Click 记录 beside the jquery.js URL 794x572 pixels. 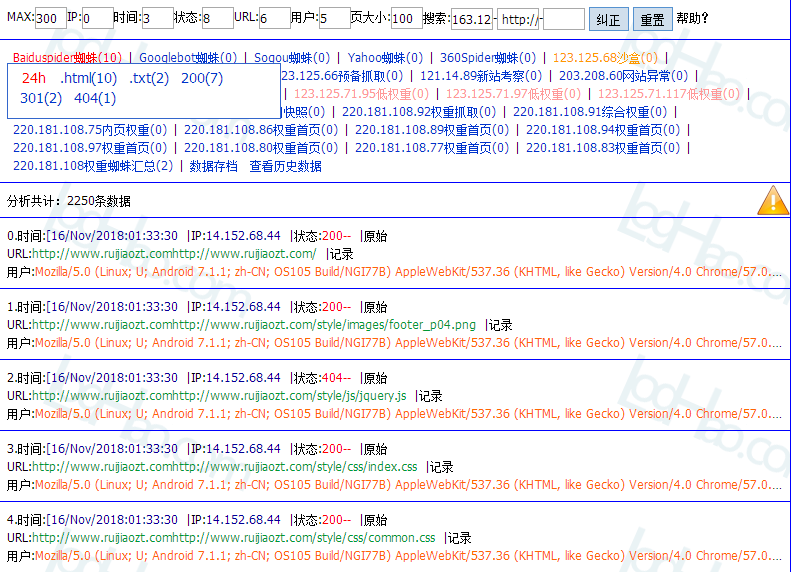click(430, 396)
